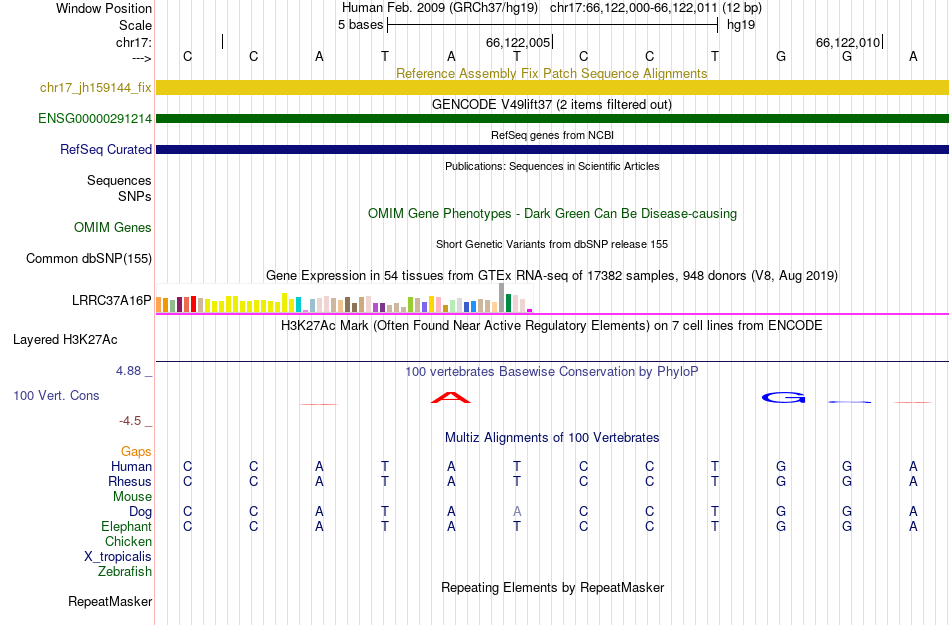Click the 66,122,010 ruler coordinate
This screenshot has width=950, height=625.
[x=848, y=42]
